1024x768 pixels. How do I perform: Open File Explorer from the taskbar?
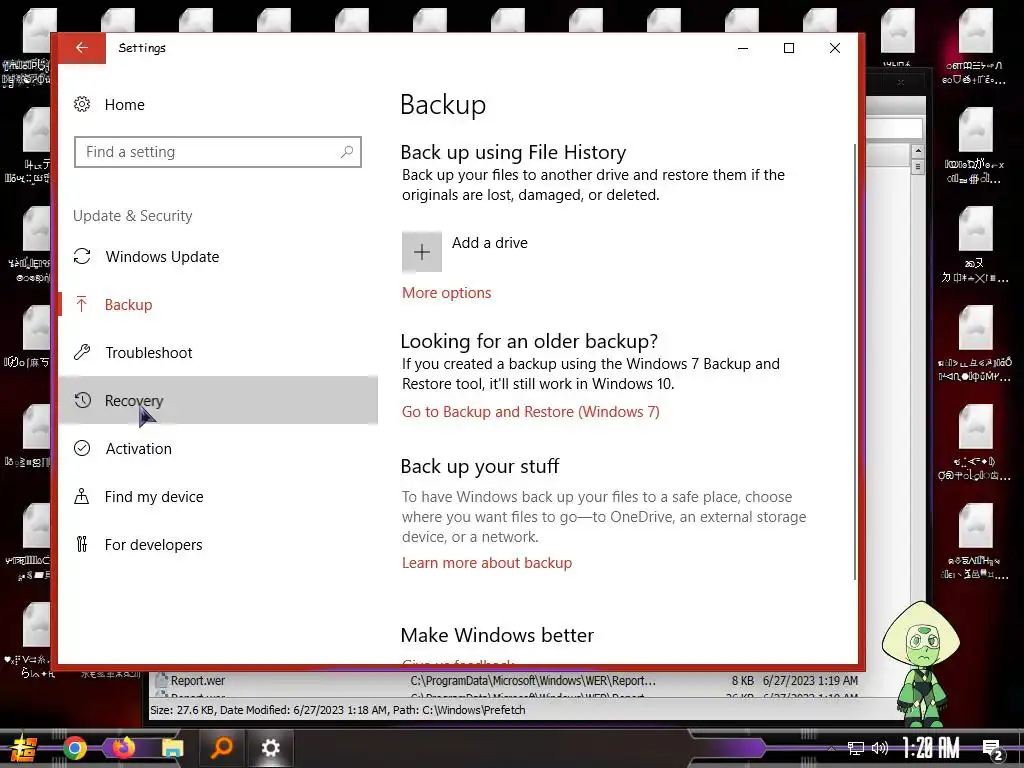(172, 748)
